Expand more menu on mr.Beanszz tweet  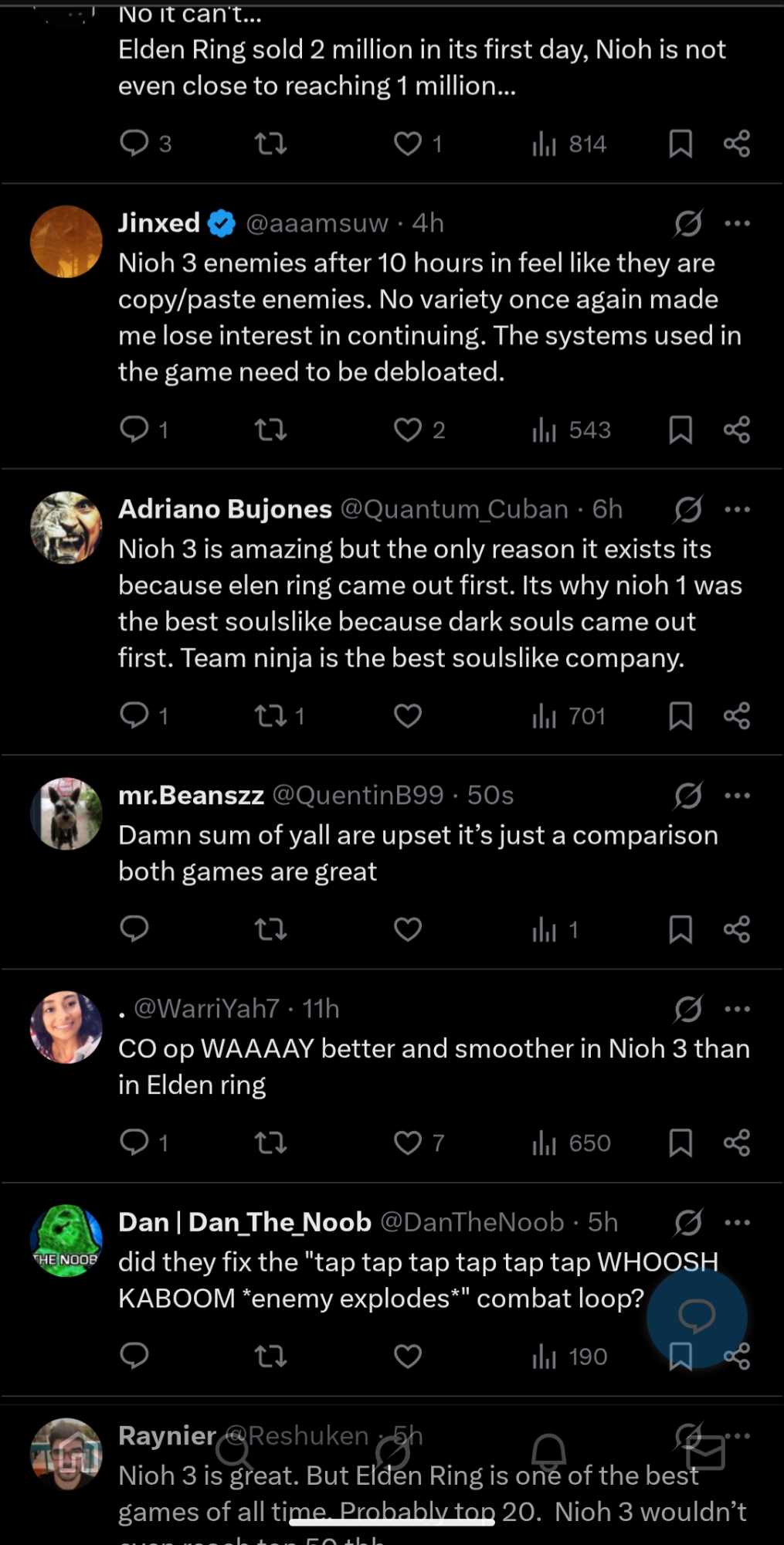click(738, 796)
